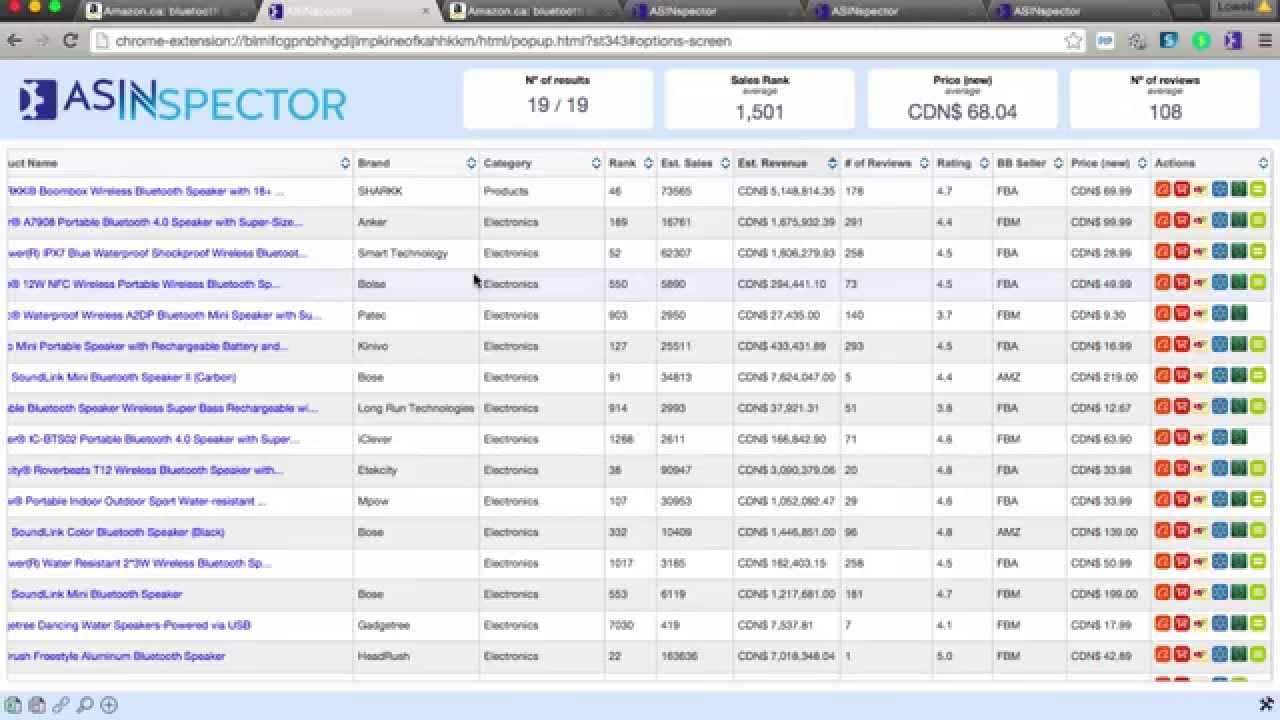Click the ASINspector extension icon in Chrome toolbar
This screenshot has height=720, width=1280.
tap(1233, 41)
